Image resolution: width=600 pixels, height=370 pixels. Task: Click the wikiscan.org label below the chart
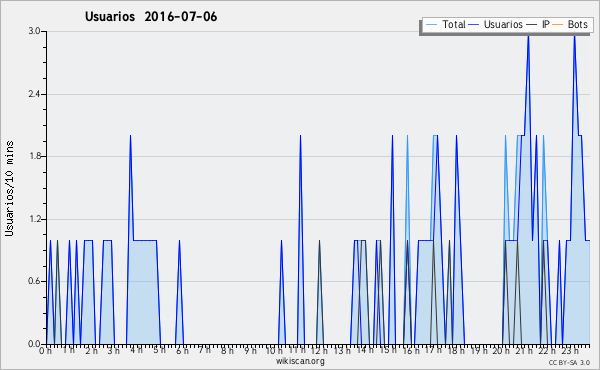300,361
